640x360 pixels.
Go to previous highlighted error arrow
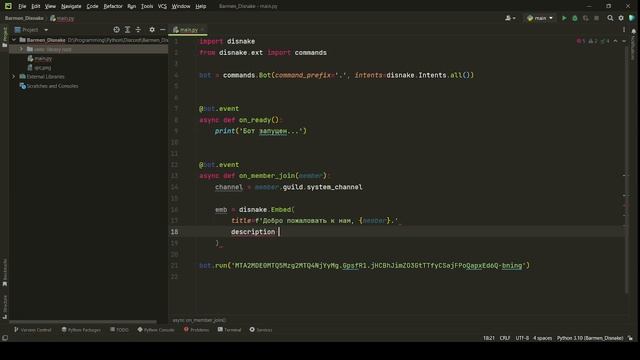pos(616,41)
